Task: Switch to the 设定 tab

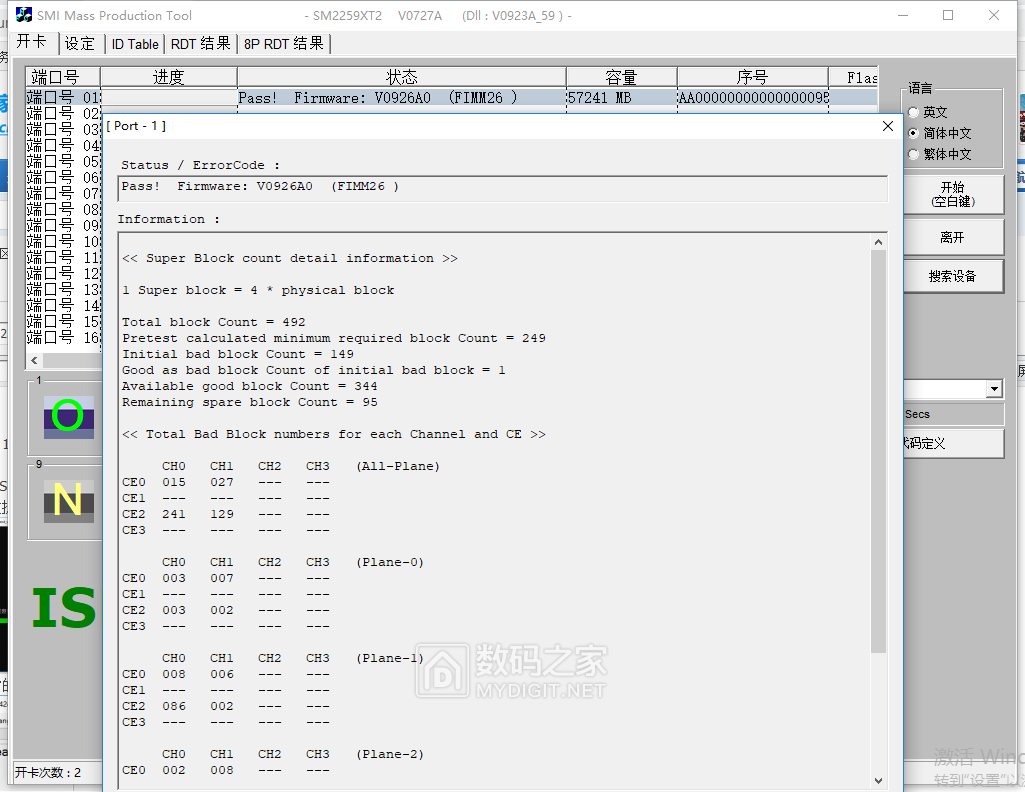Action: (x=80, y=44)
